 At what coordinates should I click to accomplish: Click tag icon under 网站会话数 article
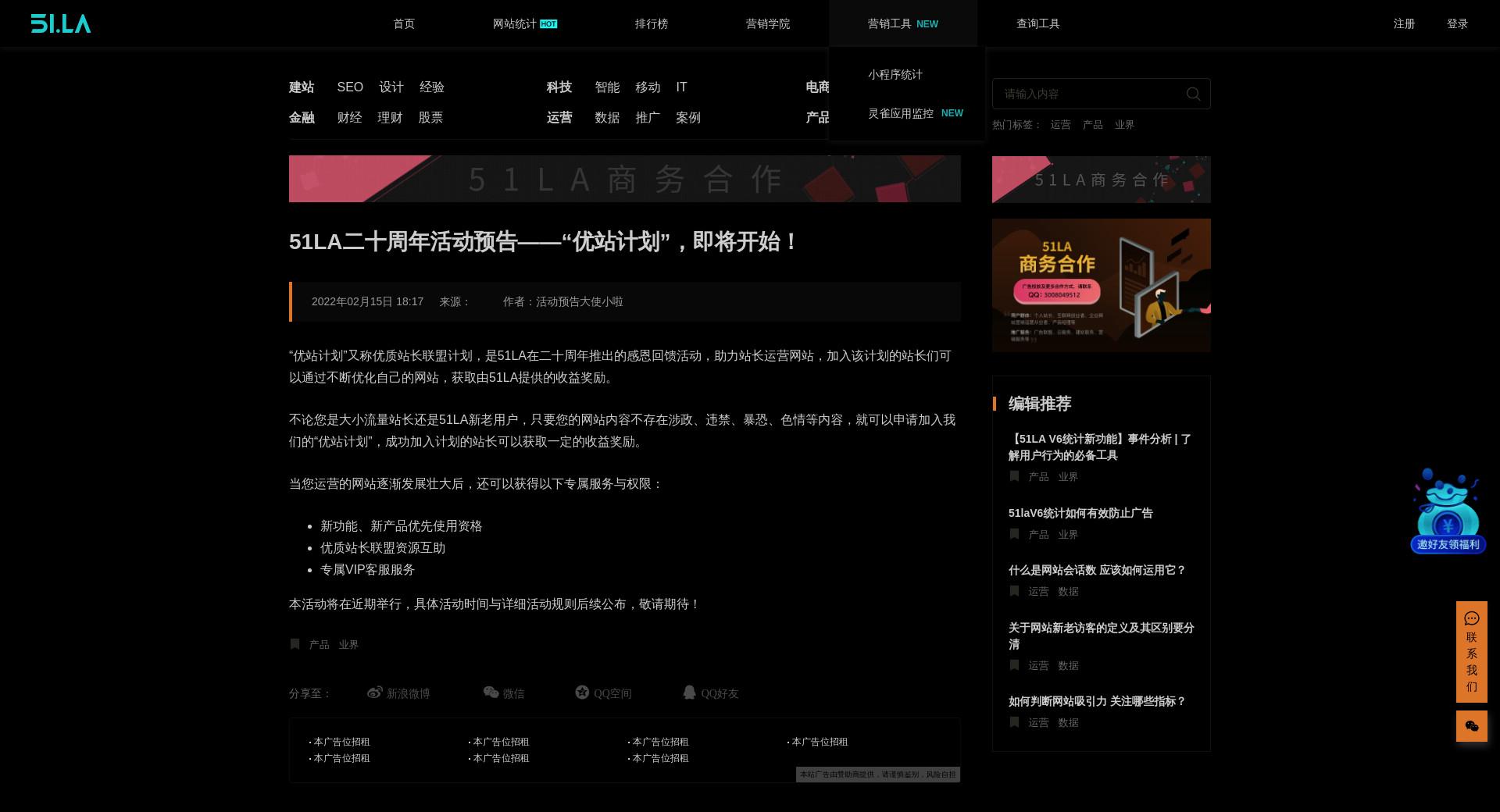click(x=1014, y=591)
